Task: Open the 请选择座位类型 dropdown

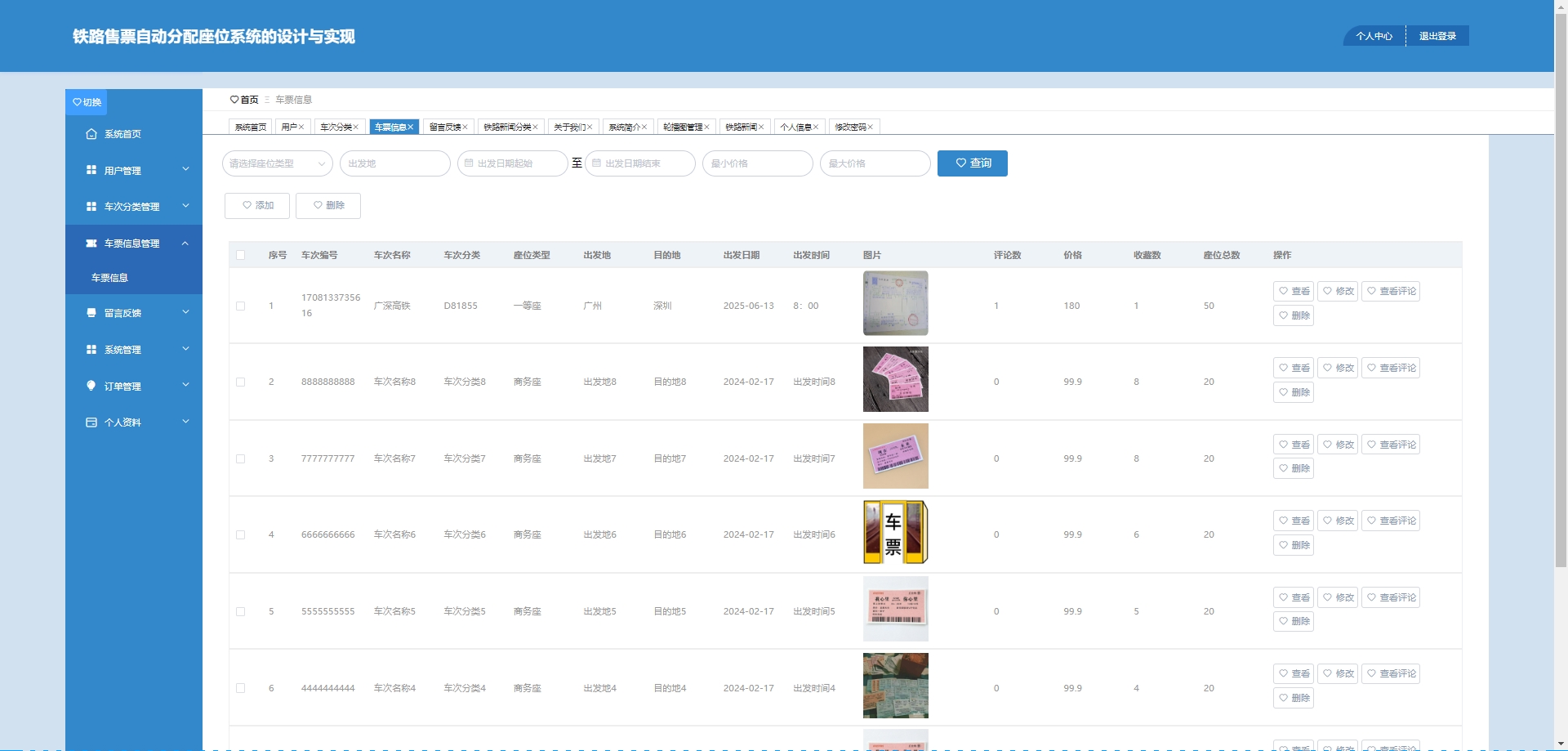Action: pos(278,163)
